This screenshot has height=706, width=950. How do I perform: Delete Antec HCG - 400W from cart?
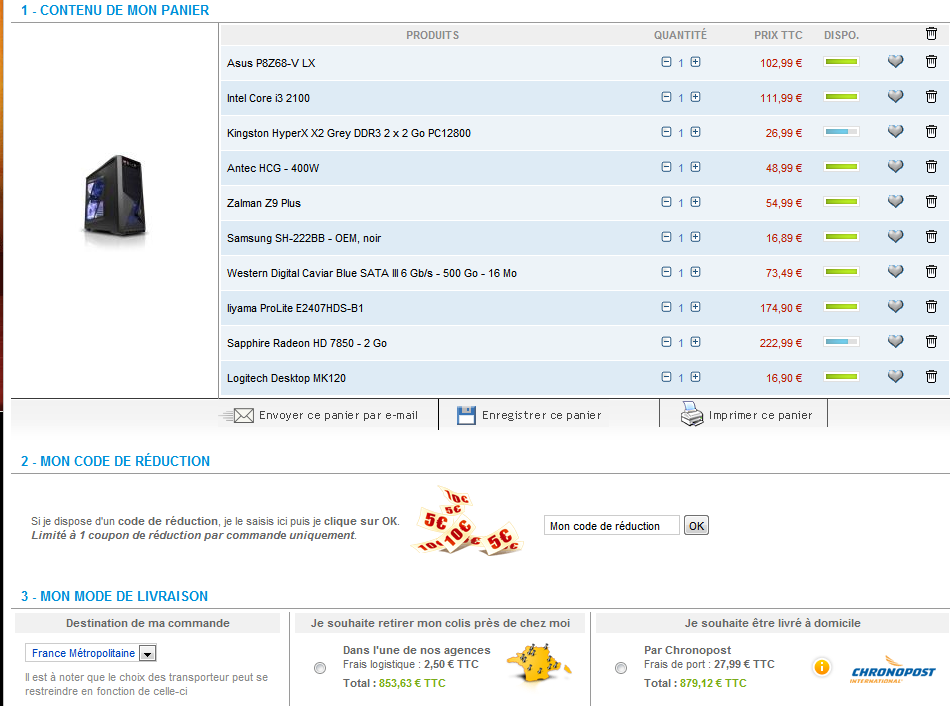pyautogui.click(x=931, y=167)
